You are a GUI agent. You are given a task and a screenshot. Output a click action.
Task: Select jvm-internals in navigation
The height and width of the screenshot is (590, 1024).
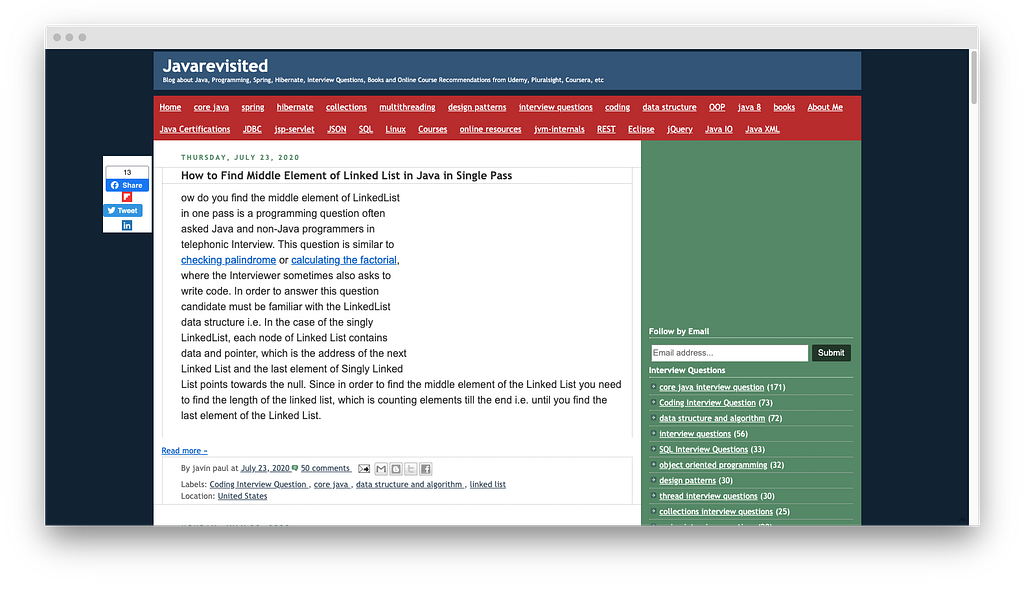(x=559, y=129)
